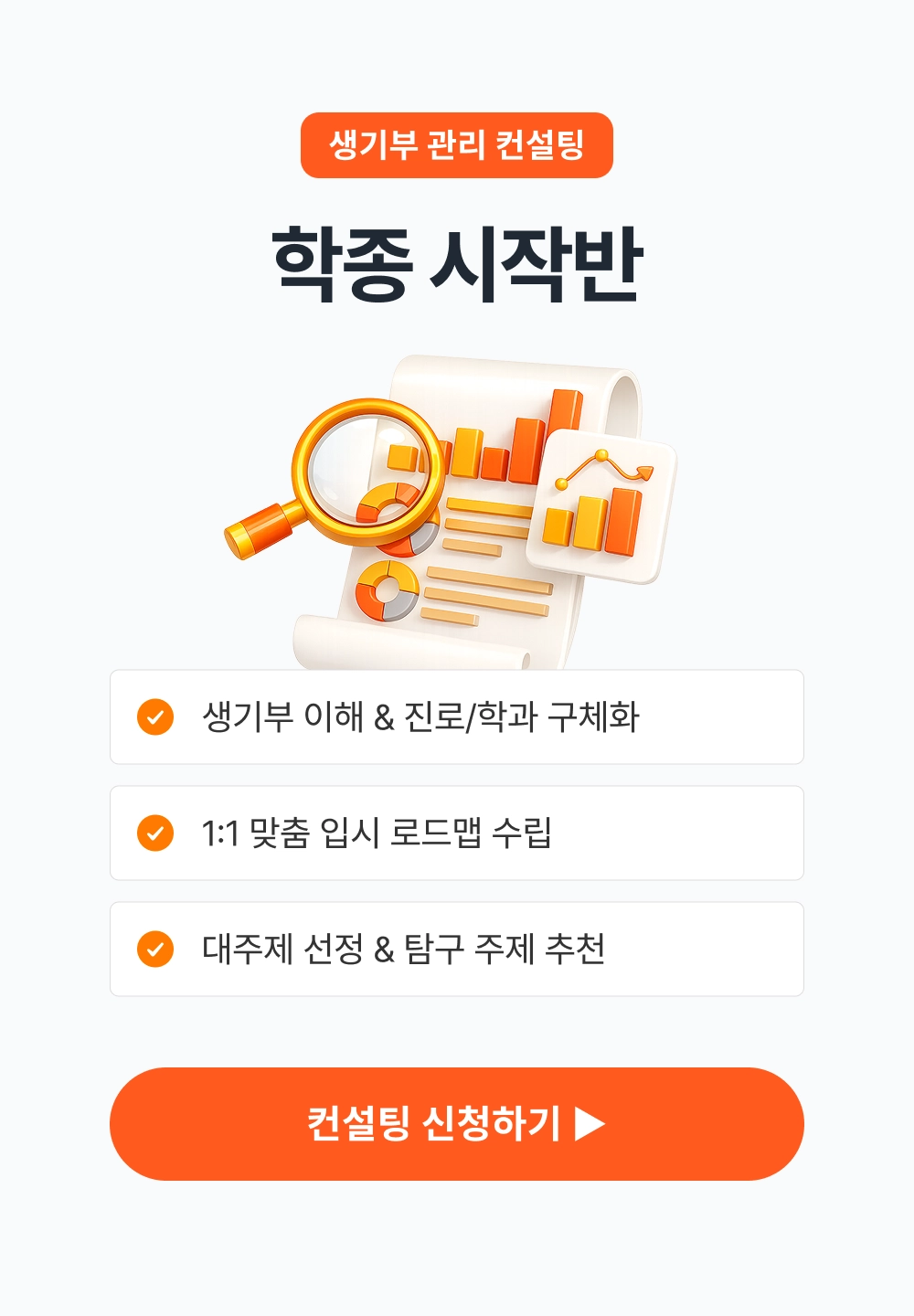
Task: Click the orange text lines on the document
Action: 487,594
